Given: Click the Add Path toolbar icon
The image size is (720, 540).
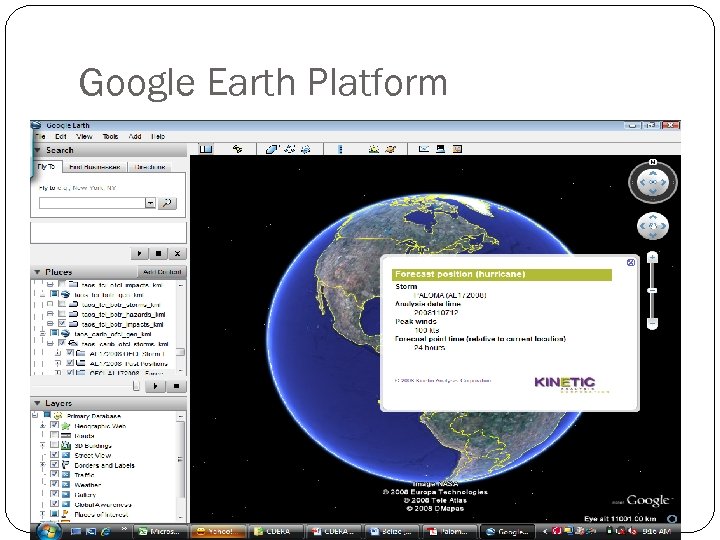Looking at the screenshot, I should (290, 149).
